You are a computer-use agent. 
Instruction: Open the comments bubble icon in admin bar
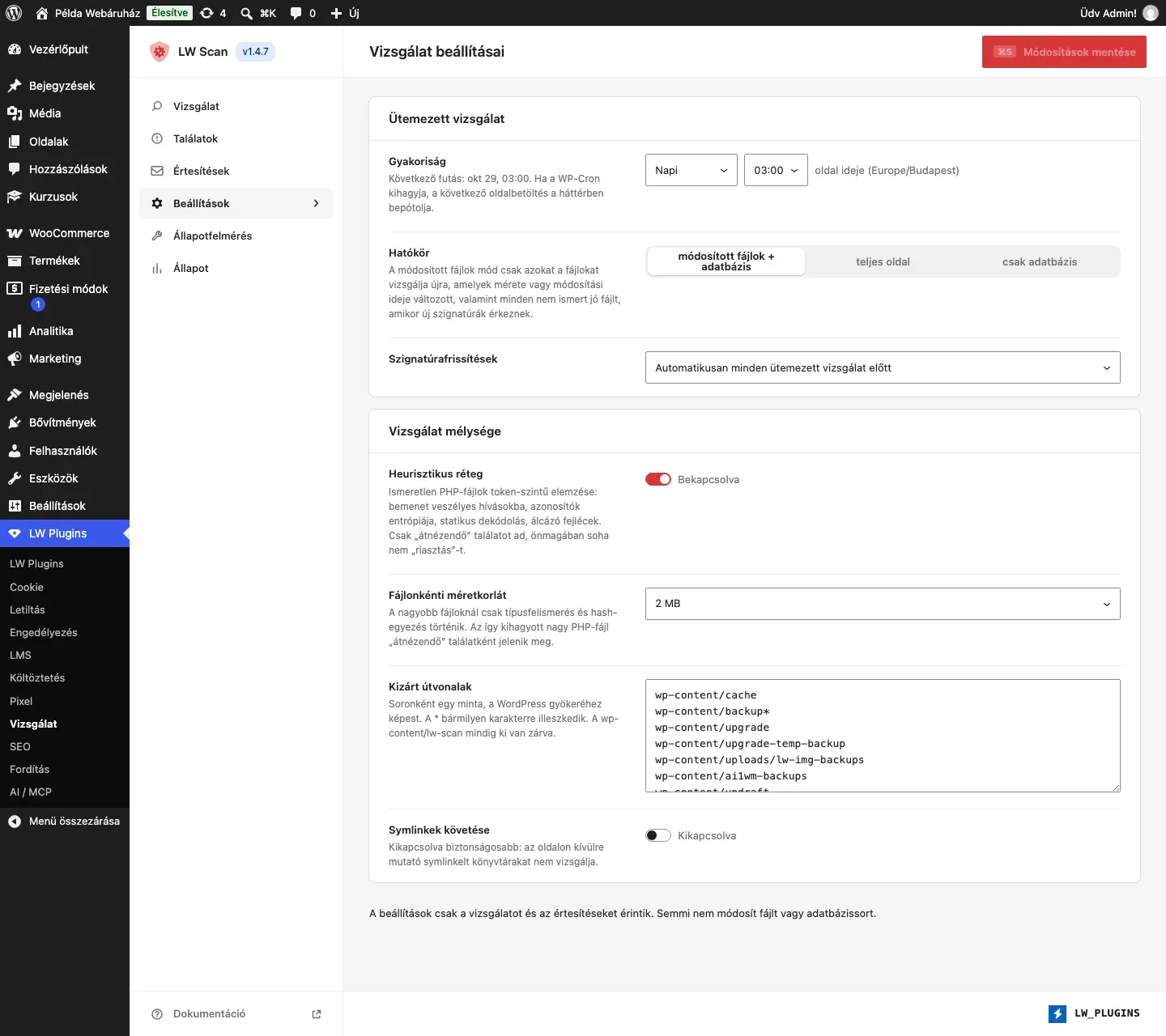[x=296, y=13]
